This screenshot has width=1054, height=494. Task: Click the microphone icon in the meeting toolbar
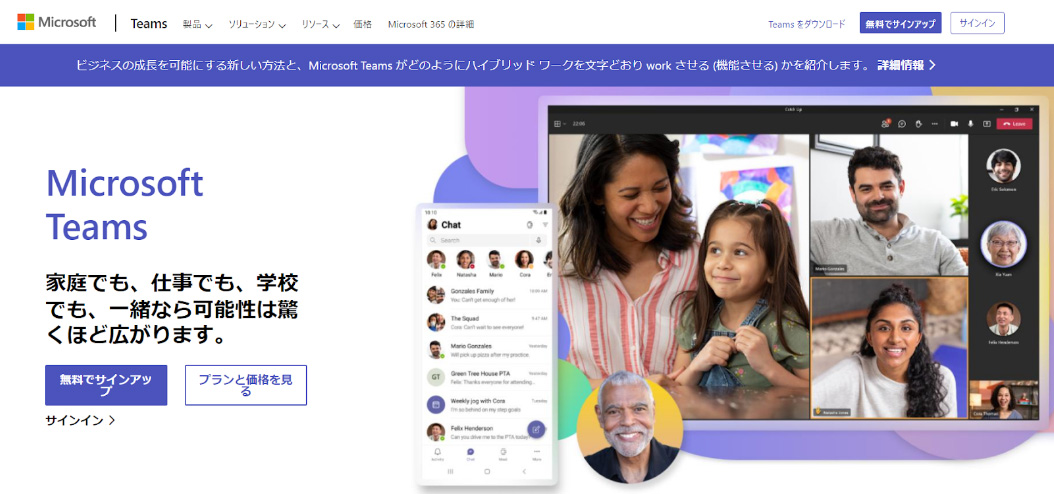(x=970, y=124)
